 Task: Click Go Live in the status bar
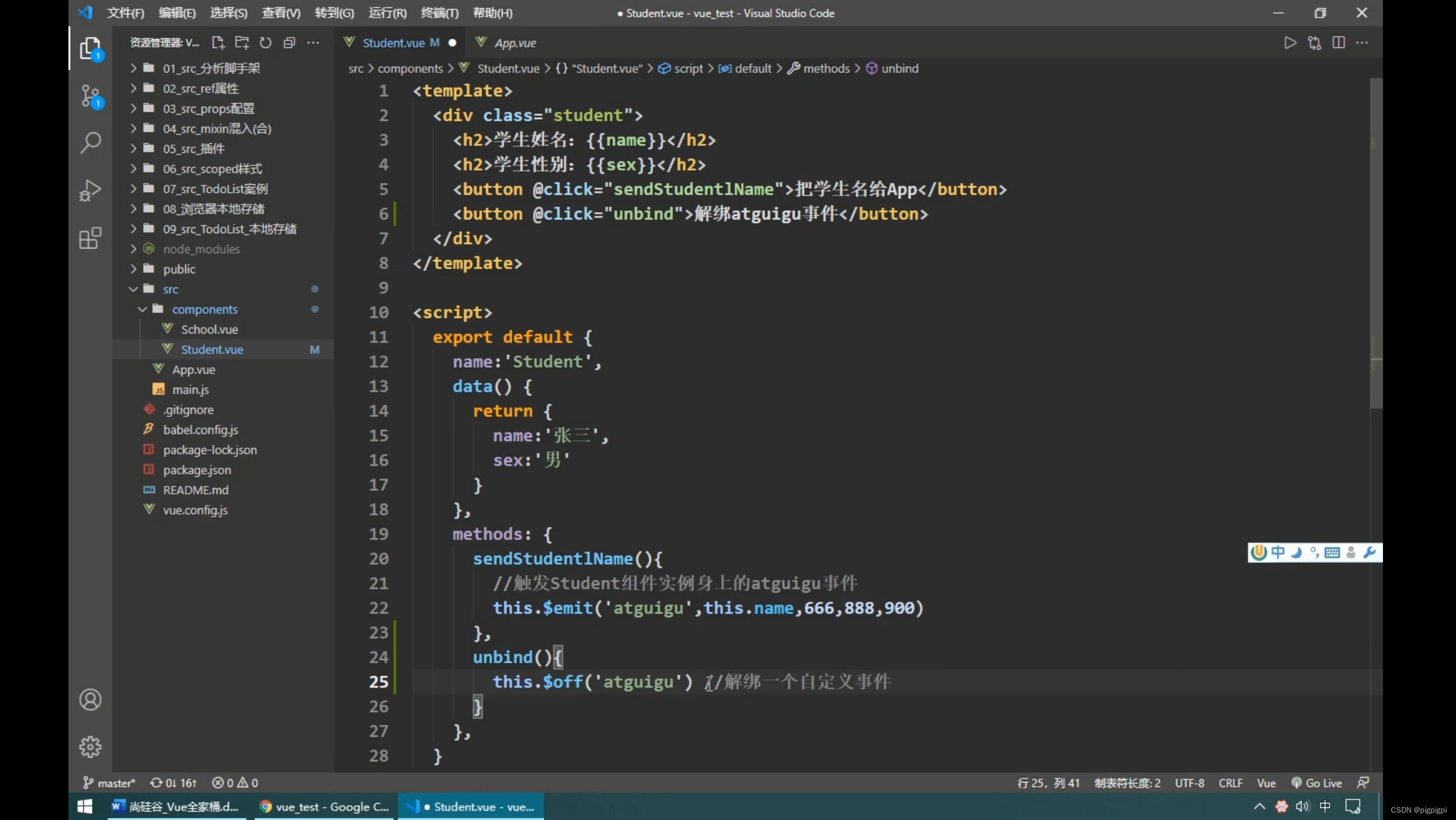pos(1316,783)
